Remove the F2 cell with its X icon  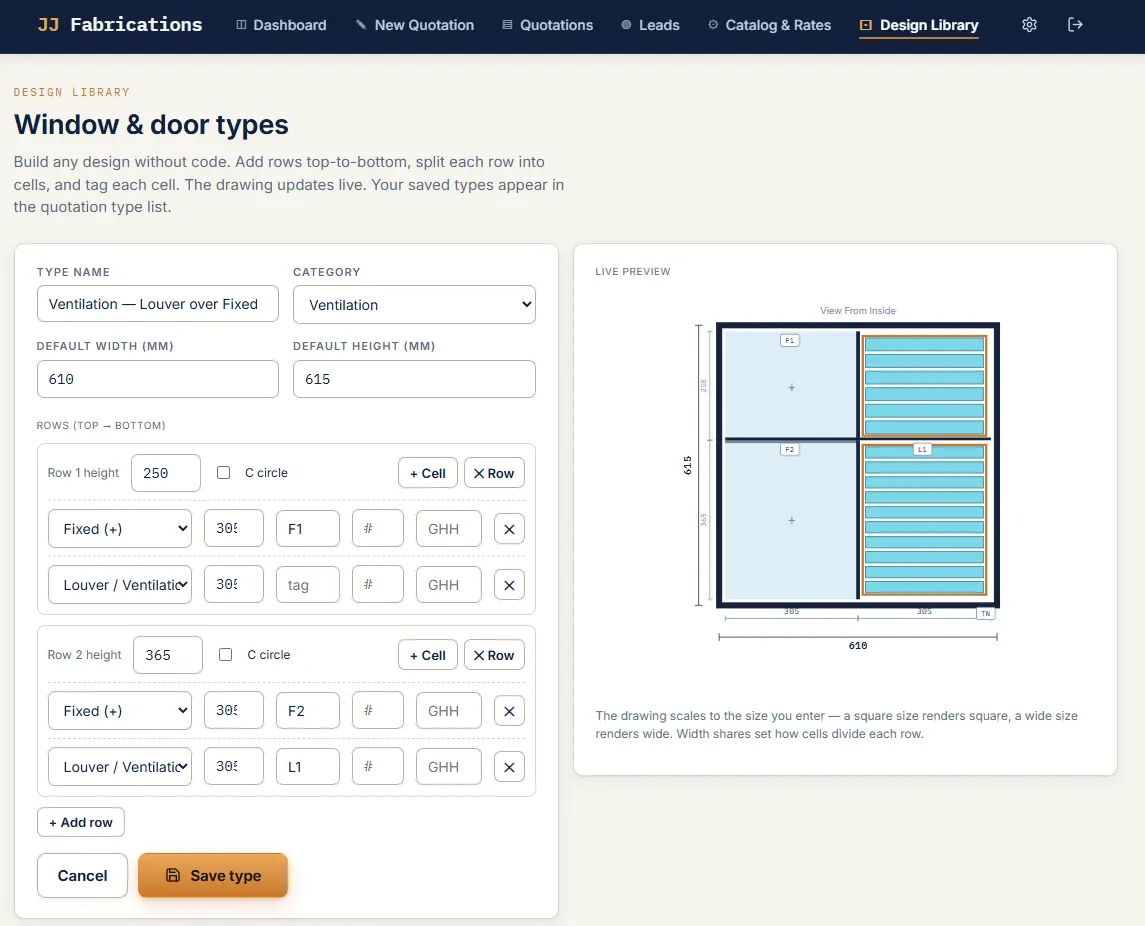(x=509, y=711)
